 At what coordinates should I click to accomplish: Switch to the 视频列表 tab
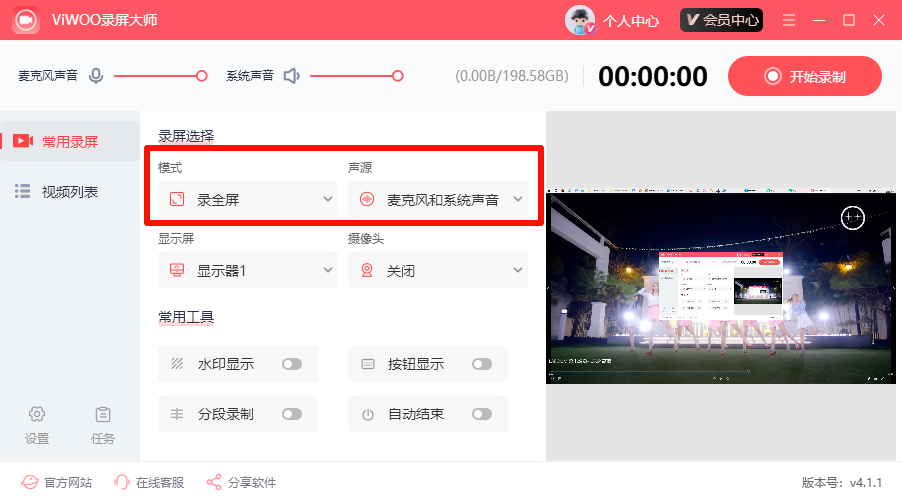[x=70, y=191]
